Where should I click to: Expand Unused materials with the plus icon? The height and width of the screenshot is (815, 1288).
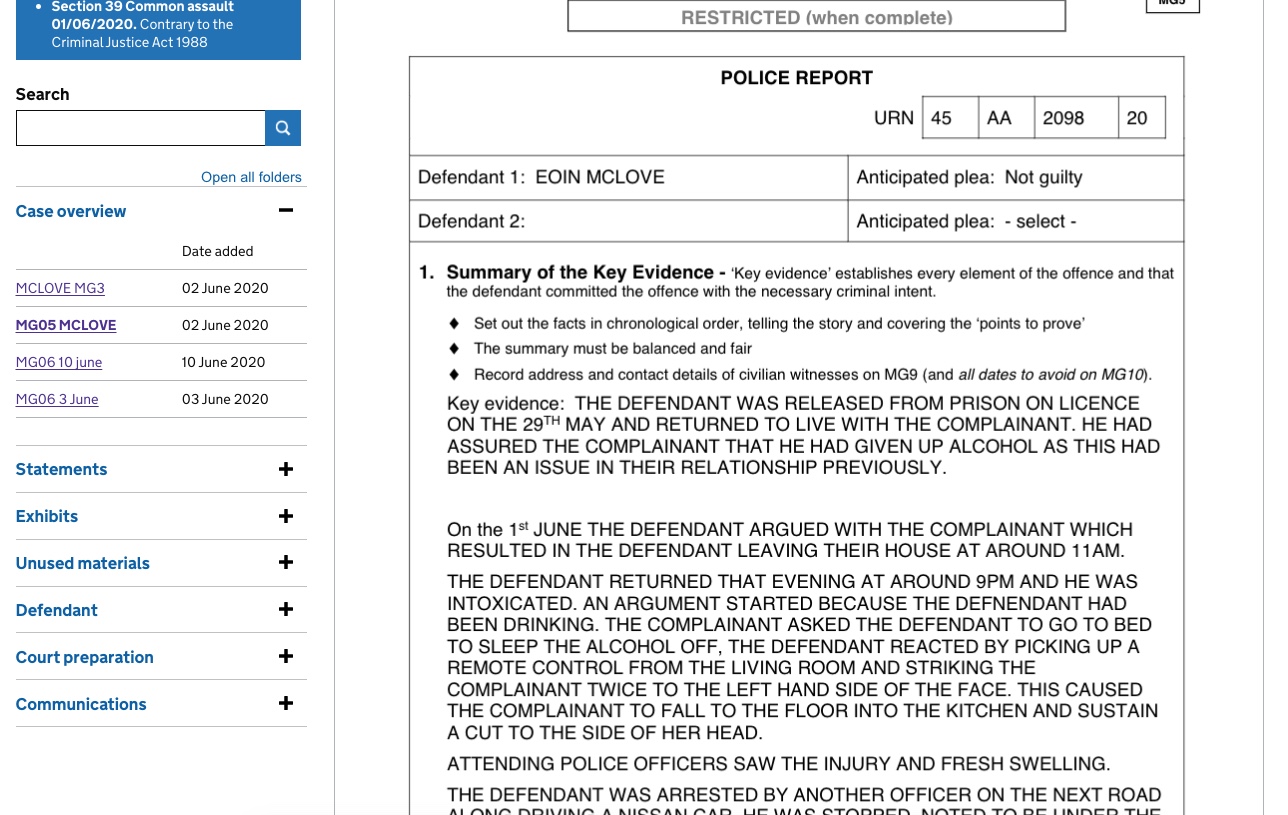click(286, 563)
